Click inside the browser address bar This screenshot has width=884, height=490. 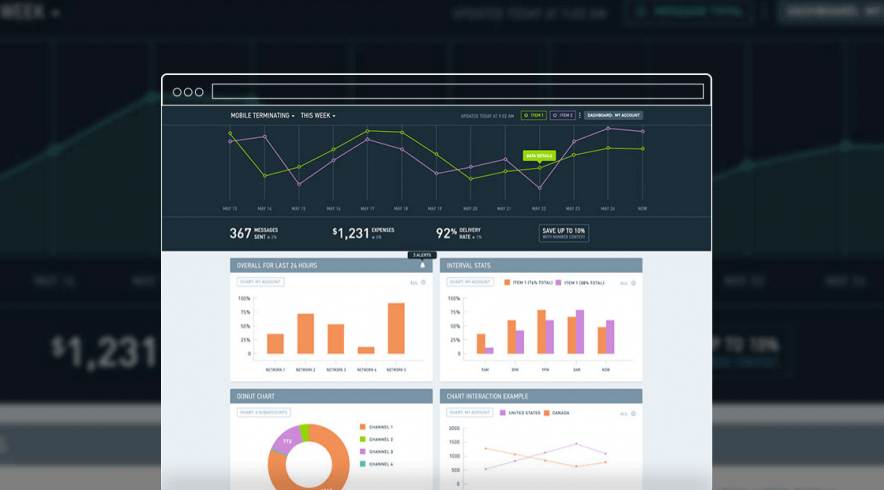(458, 91)
